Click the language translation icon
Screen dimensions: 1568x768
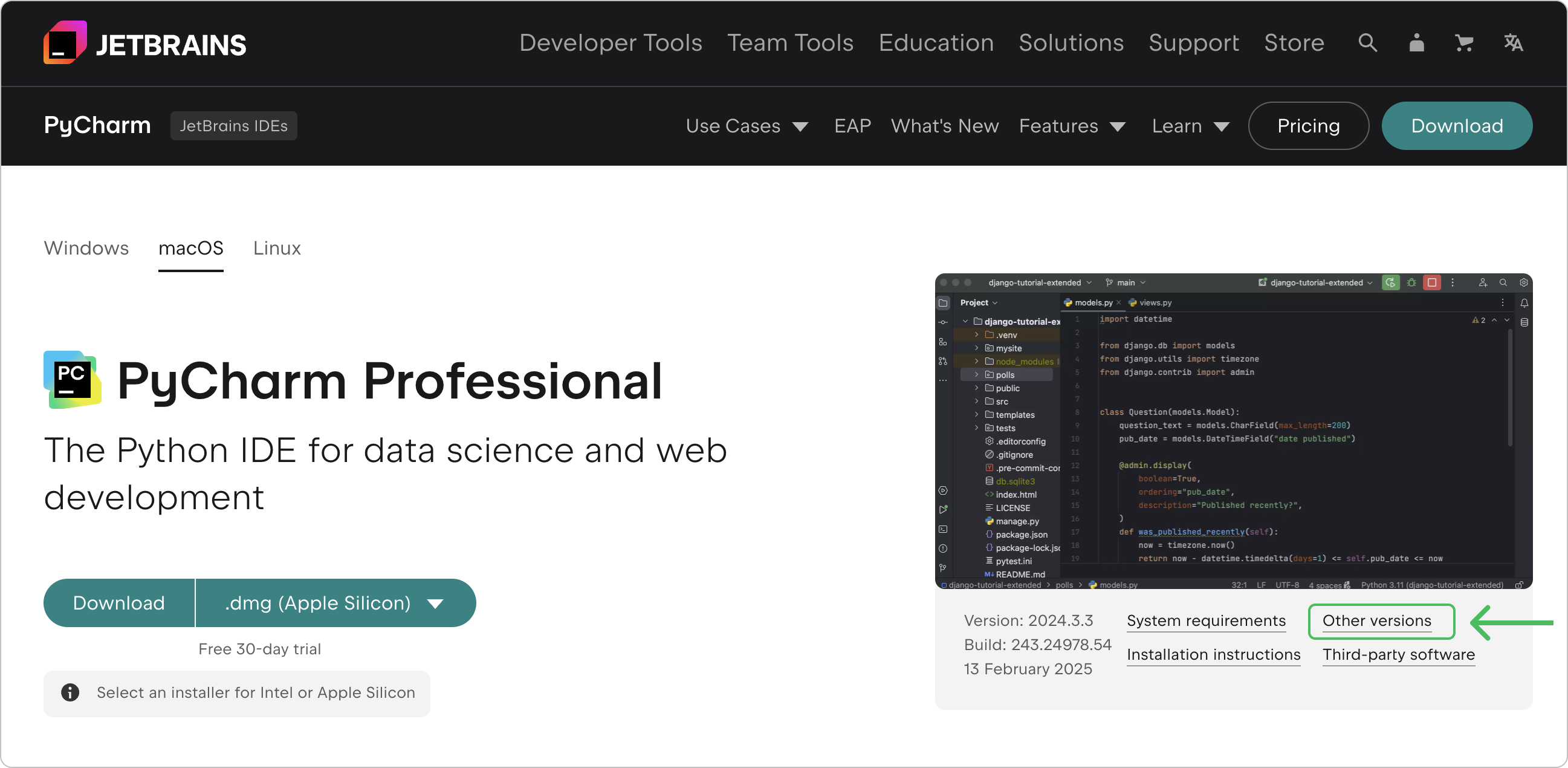1513,42
